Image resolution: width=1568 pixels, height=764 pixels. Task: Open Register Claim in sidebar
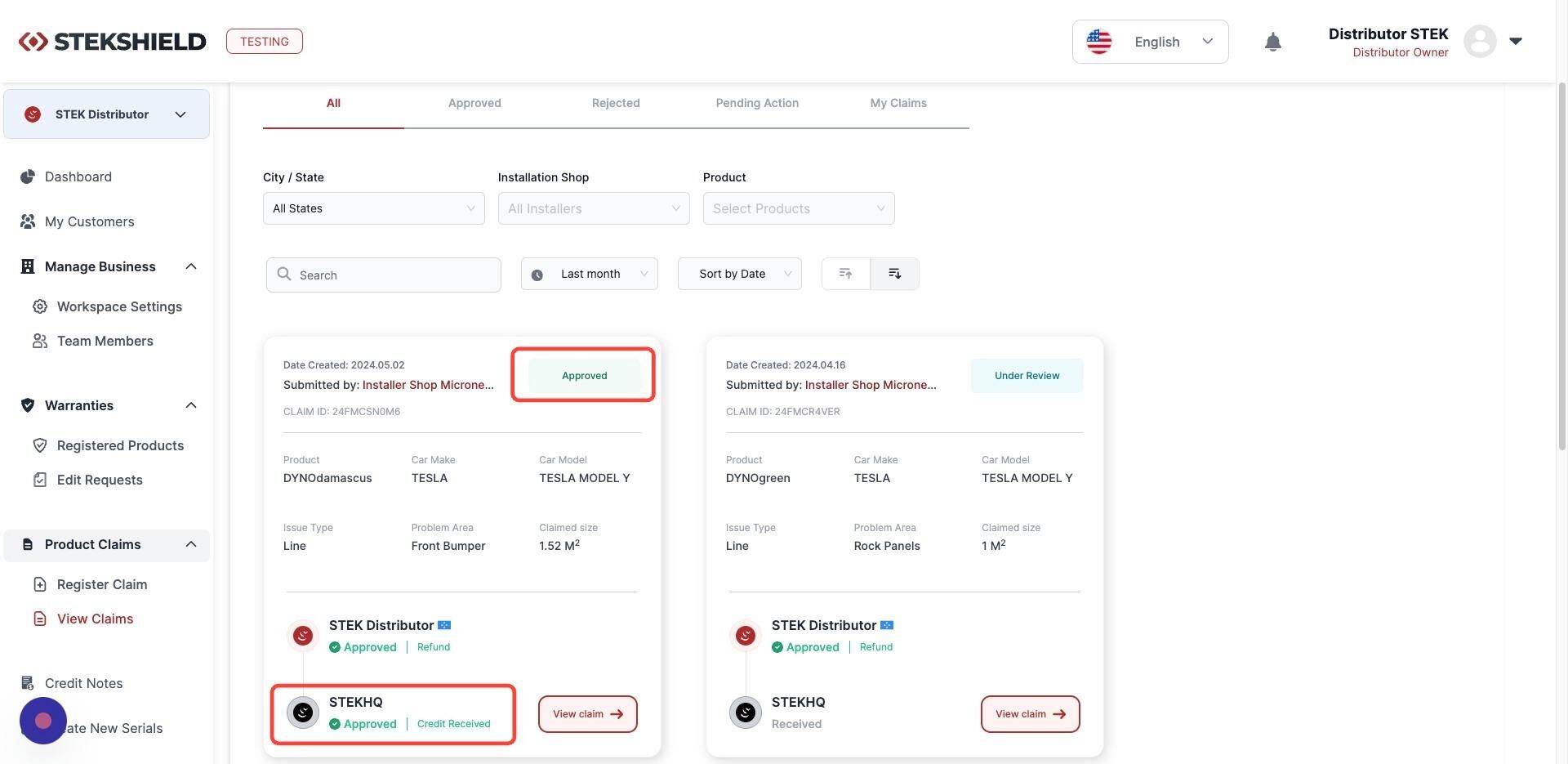102,584
